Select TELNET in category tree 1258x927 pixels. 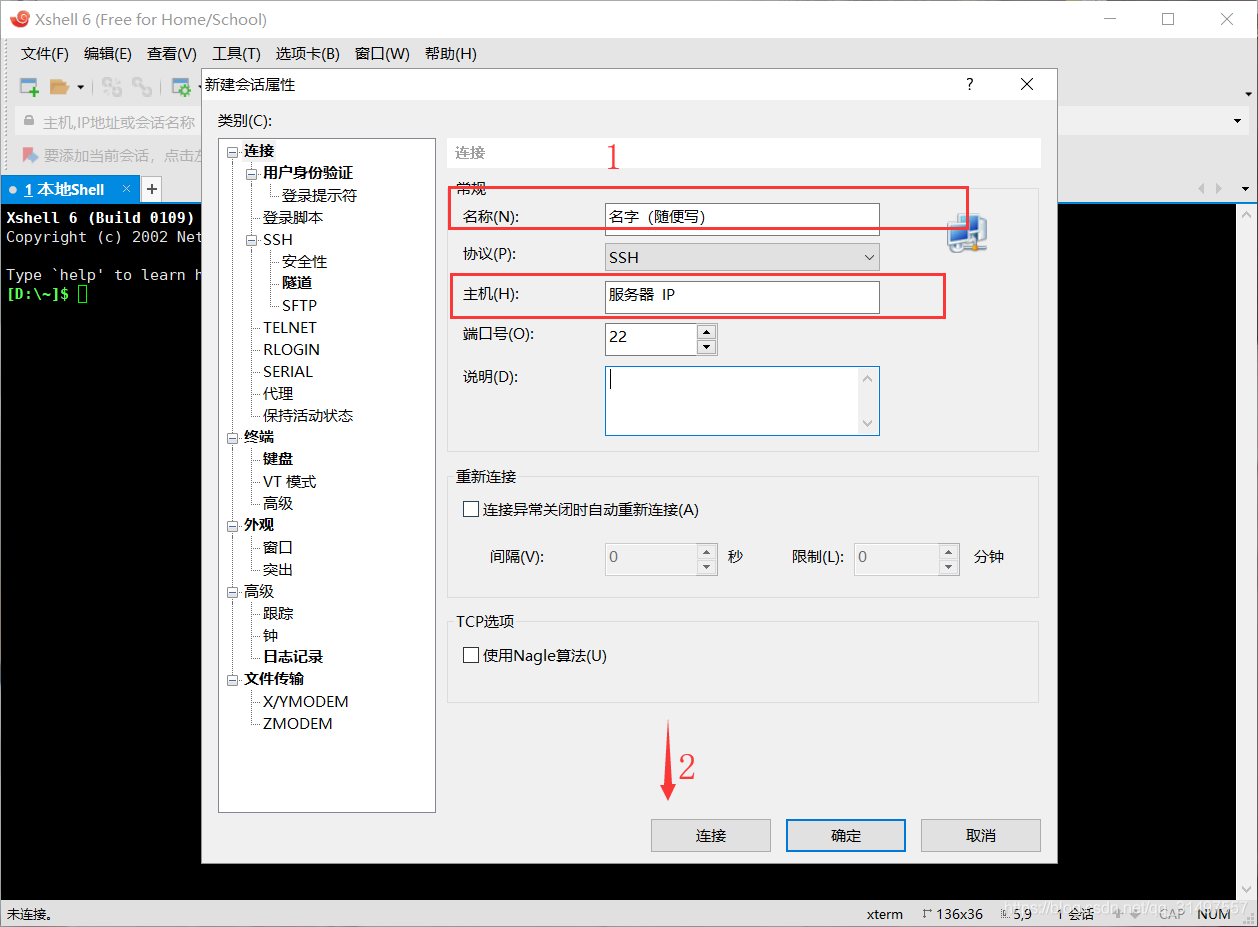tap(290, 328)
